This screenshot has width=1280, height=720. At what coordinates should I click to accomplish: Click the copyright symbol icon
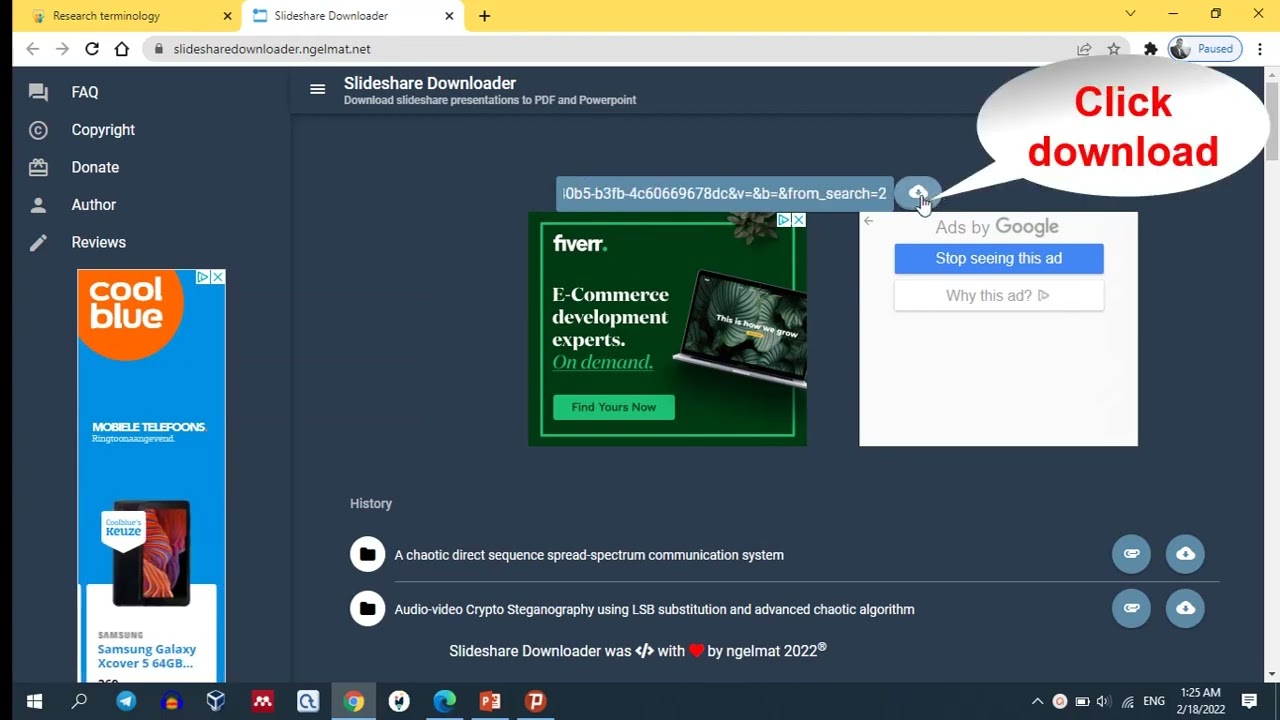[x=38, y=130]
